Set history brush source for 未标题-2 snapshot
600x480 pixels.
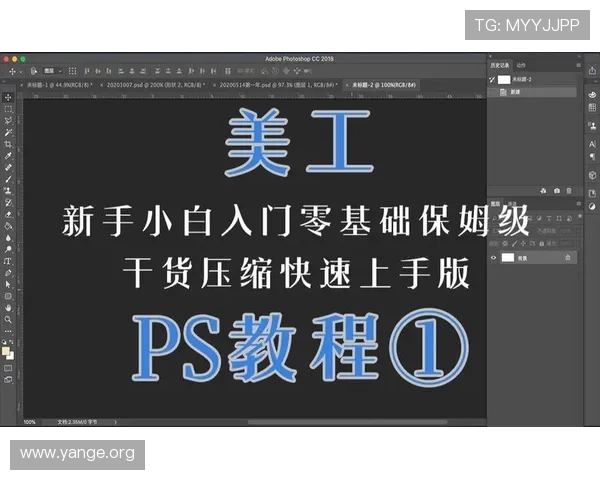tap(492, 80)
